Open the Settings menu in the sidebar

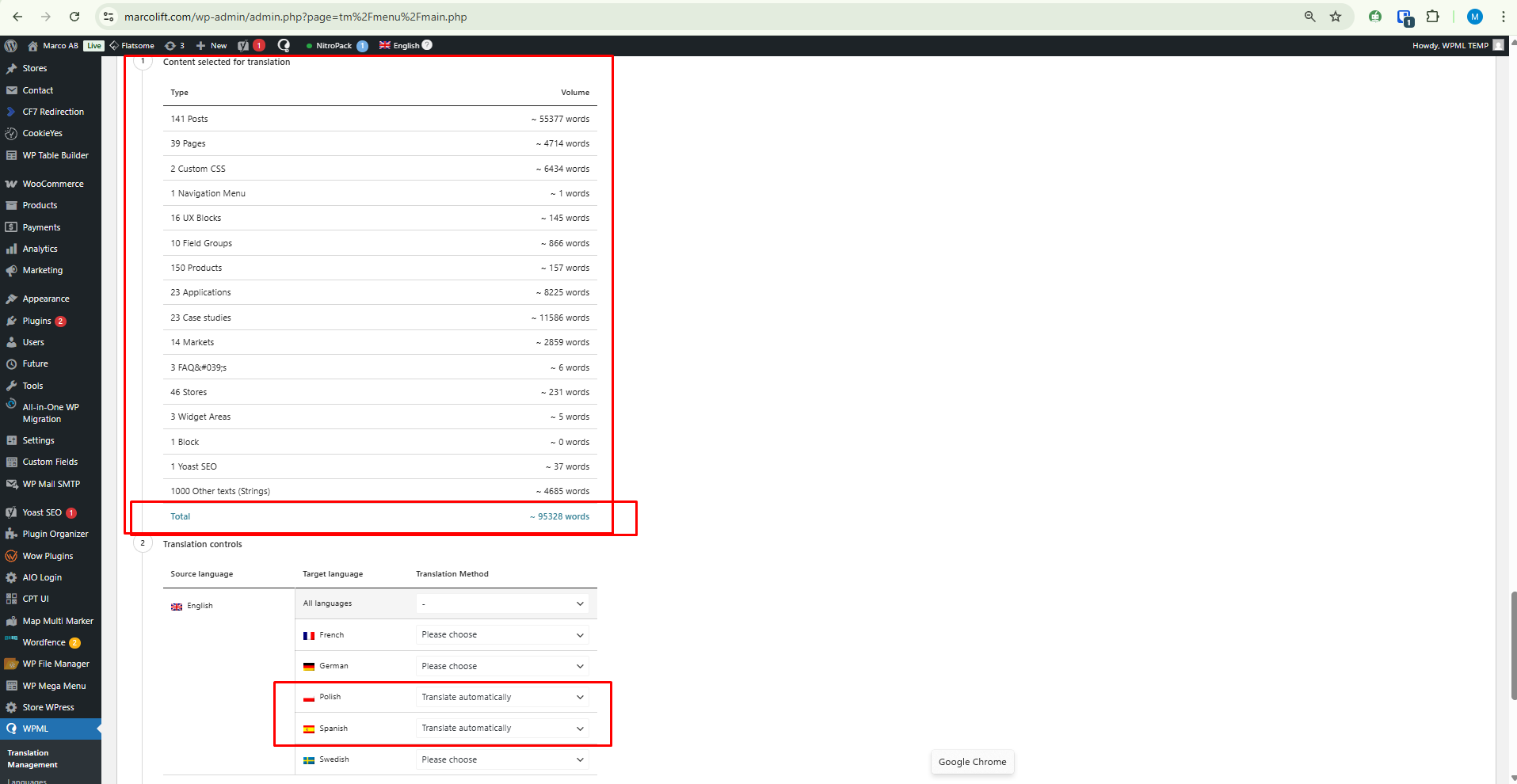point(38,440)
